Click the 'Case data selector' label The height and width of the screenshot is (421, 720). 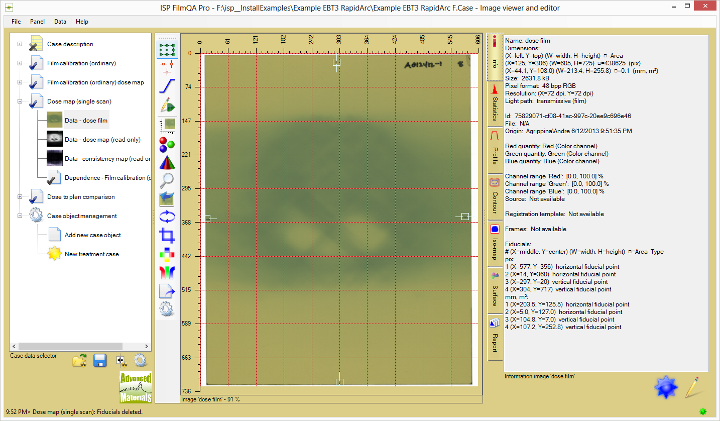point(33,356)
